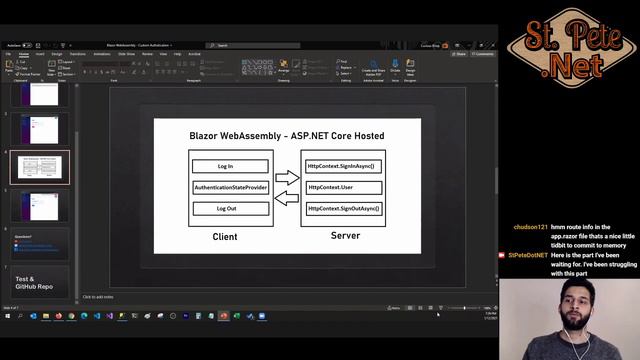This screenshot has width=640, height=360.
Task: Click Find in Editing group
Action: (x=342, y=62)
